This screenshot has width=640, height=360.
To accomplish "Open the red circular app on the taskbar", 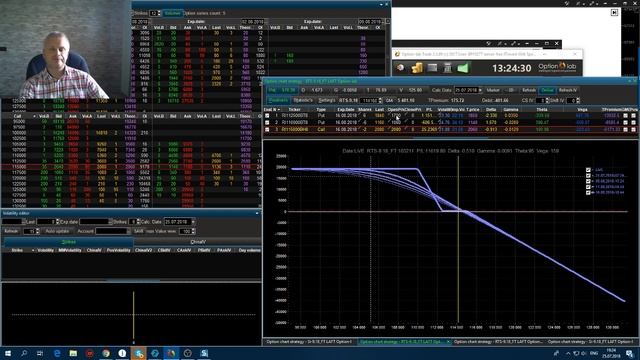I will point(89,353).
